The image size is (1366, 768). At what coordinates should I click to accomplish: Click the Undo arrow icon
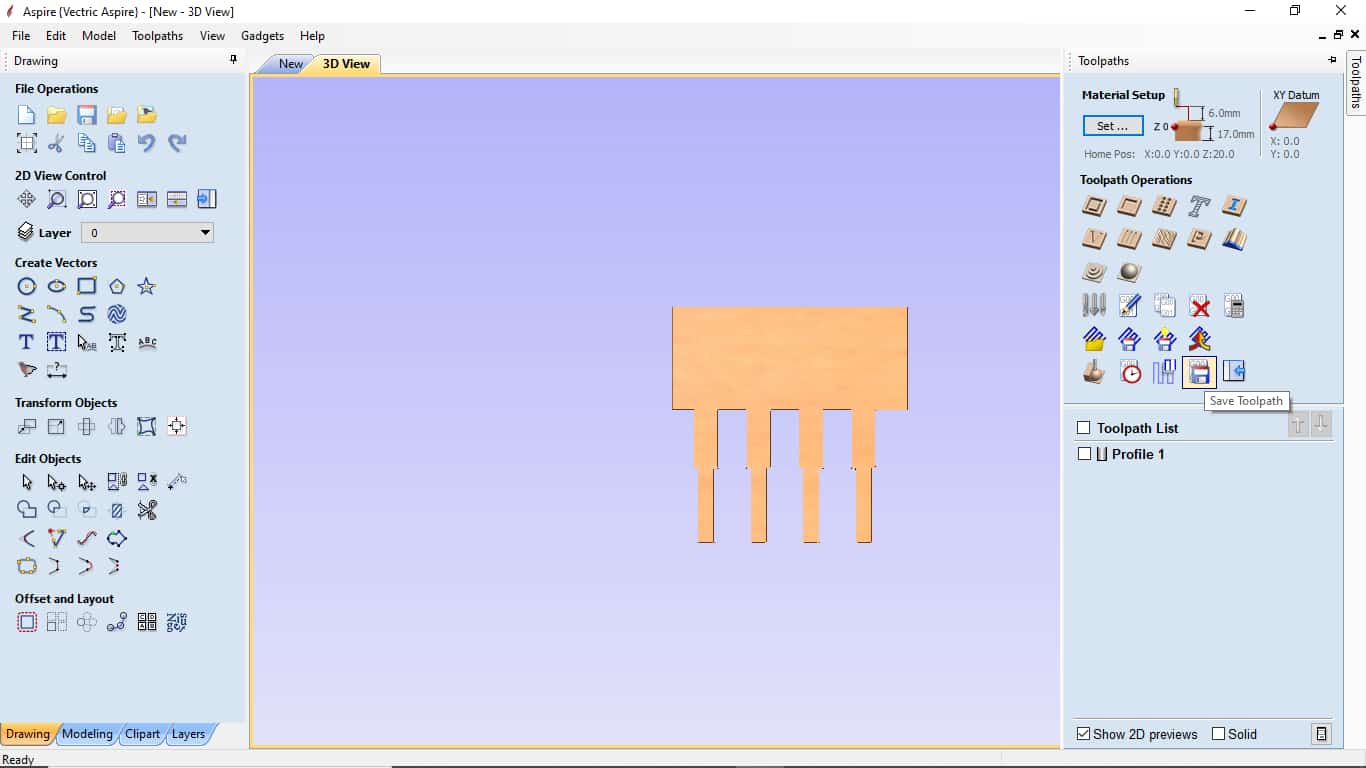point(147,143)
